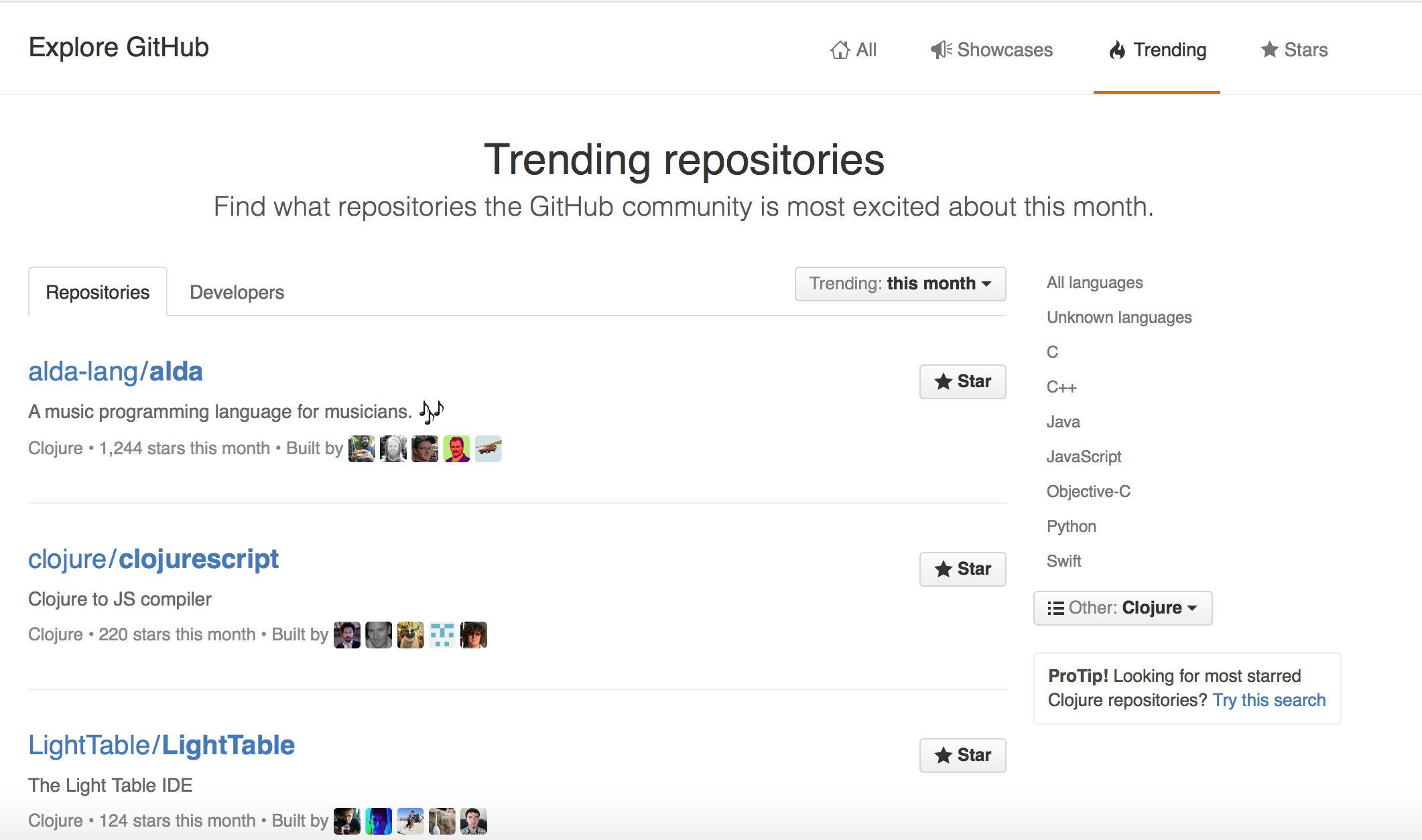The height and width of the screenshot is (840, 1422).
Task: Click the flame Trending icon
Action: tap(1117, 50)
